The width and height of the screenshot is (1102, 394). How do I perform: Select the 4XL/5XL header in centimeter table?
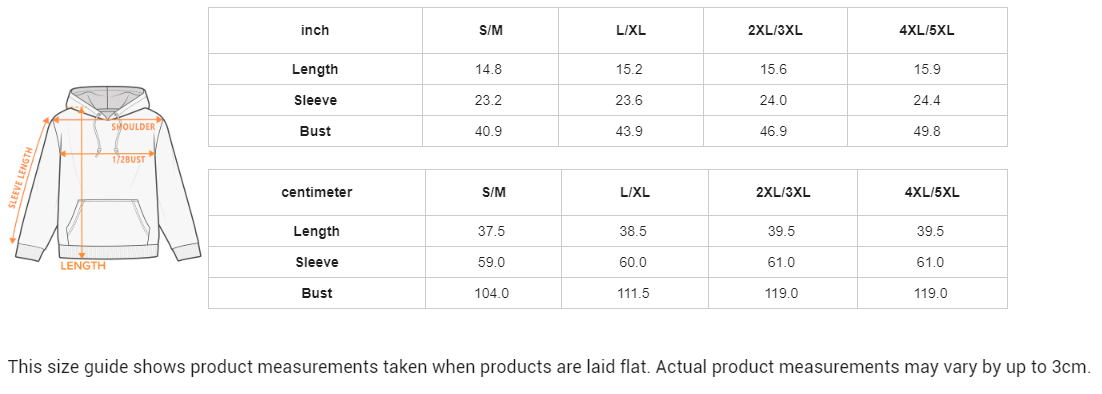click(932, 192)
